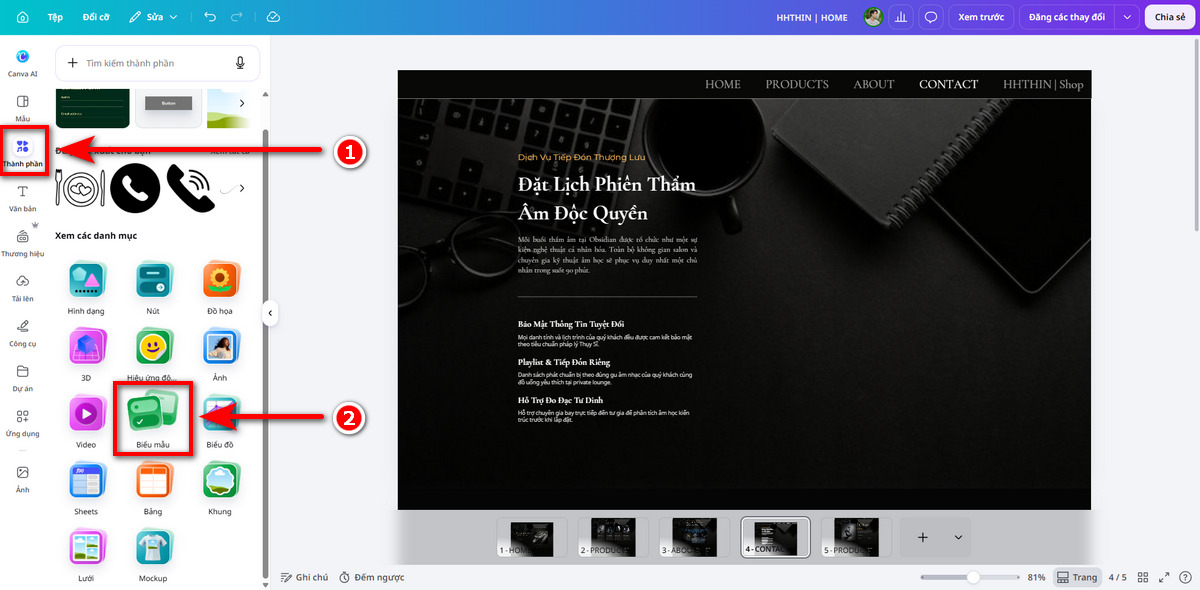This screenshot has height=590, width=1200.
Task: Open the Biểu mẫu forms category
Action: click(x=152, y=422)
